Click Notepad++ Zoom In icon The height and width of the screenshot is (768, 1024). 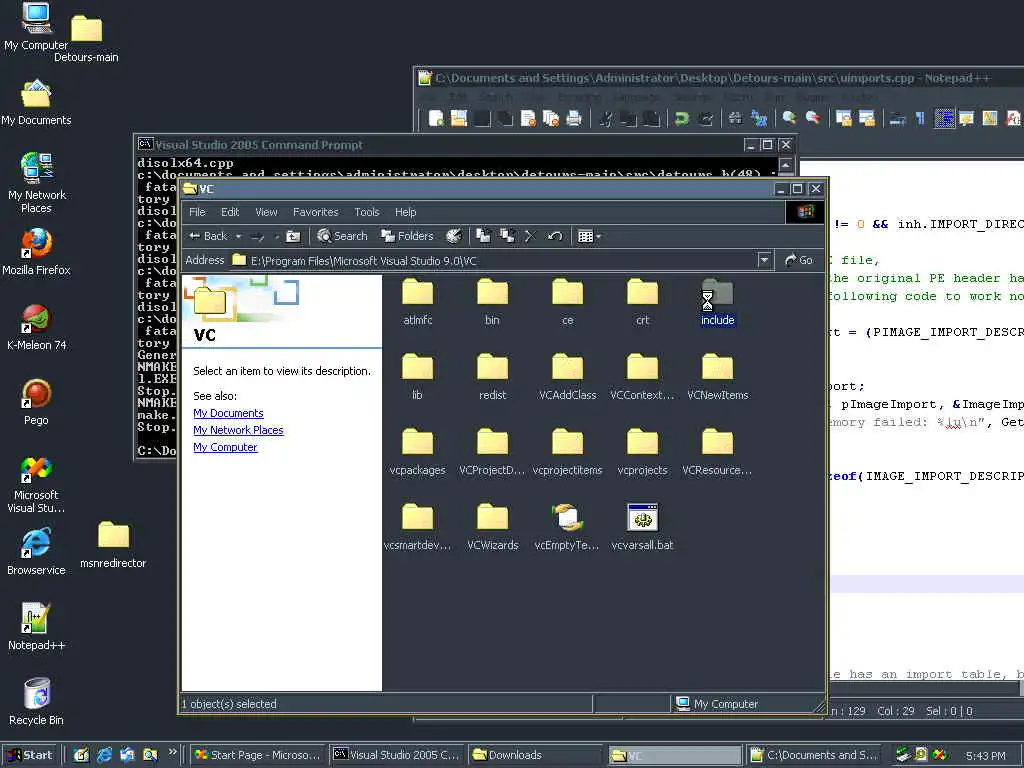789,118
